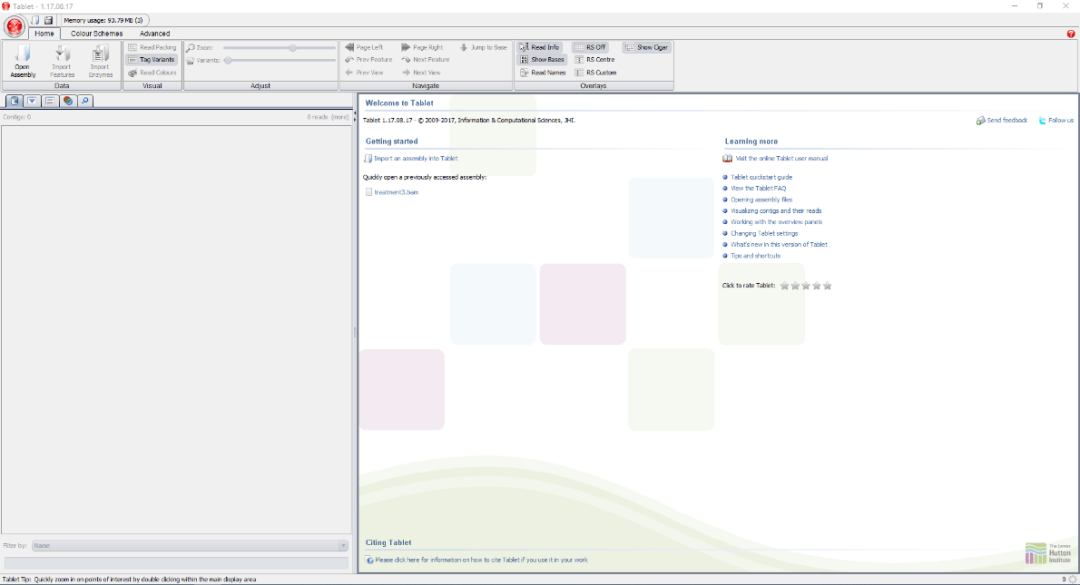Select the magnifier search panel tab icon
Screen dimensions: 1080x585
point(85,101)
